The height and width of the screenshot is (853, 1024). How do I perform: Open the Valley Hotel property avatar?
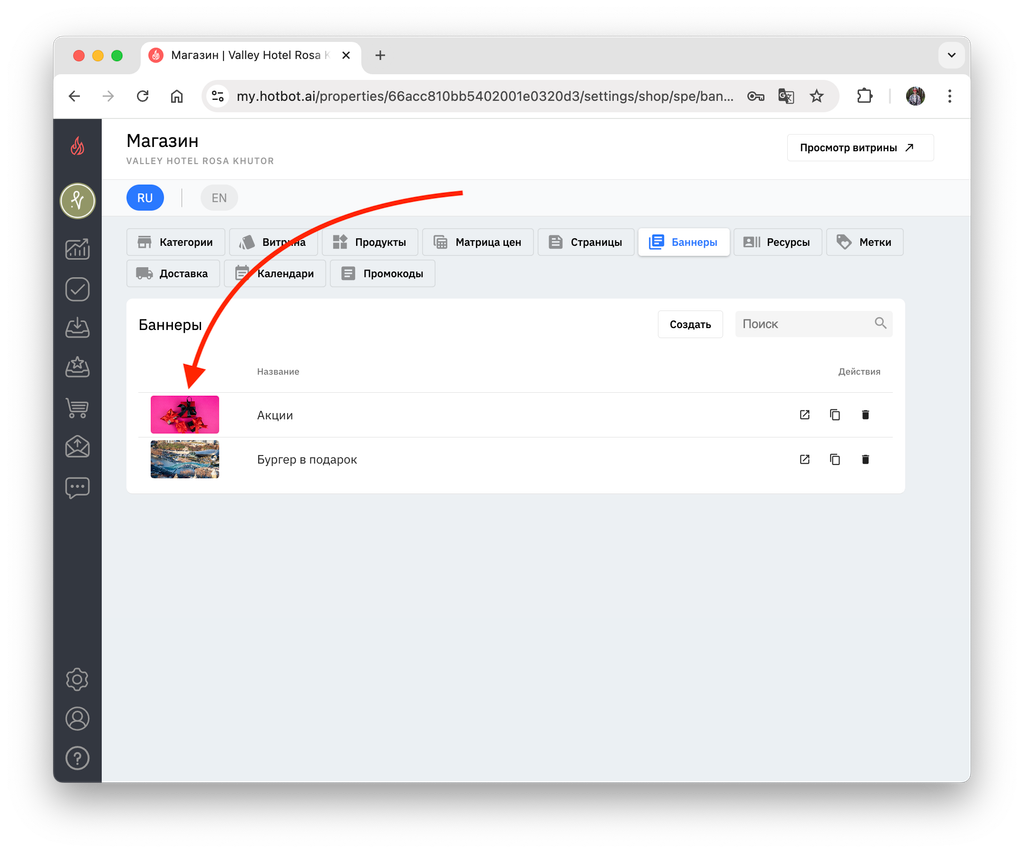pyautogui.click(x=77, y=201)
